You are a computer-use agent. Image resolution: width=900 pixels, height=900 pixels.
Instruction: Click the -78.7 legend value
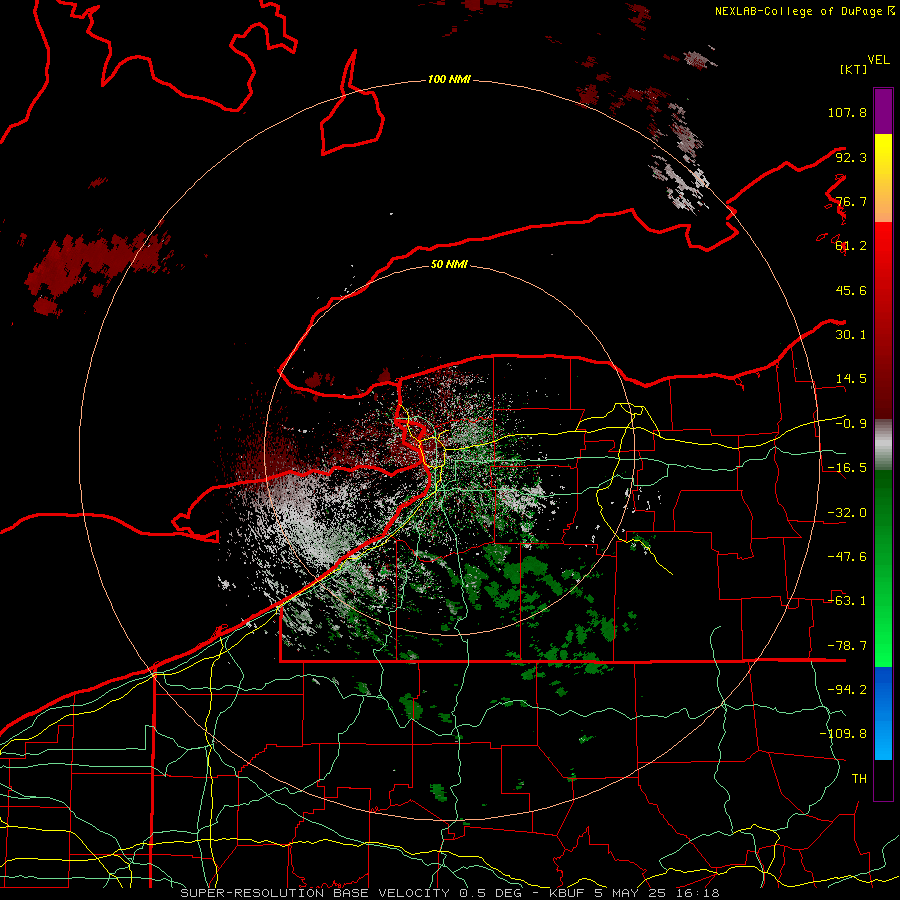(847, 646)
